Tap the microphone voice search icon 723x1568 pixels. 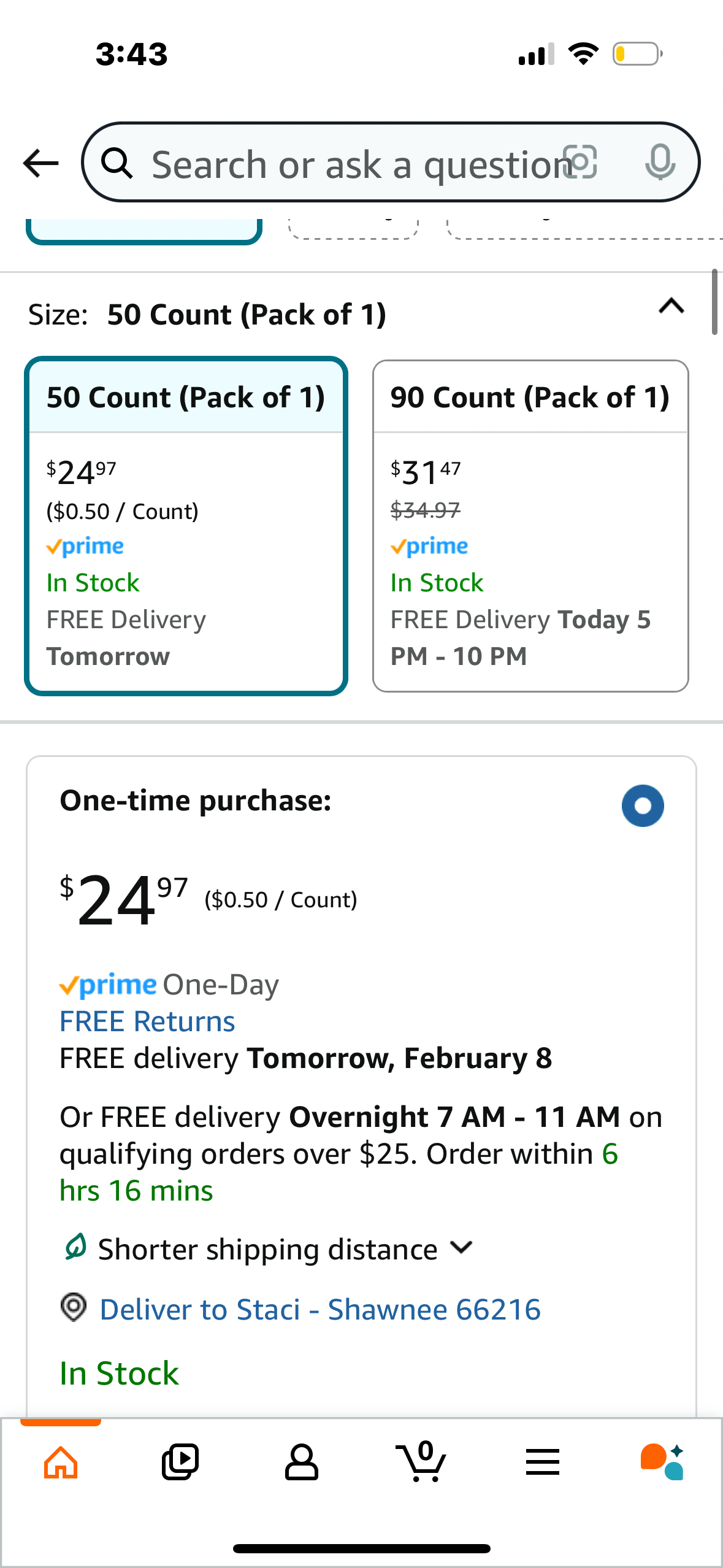point(660,163)
